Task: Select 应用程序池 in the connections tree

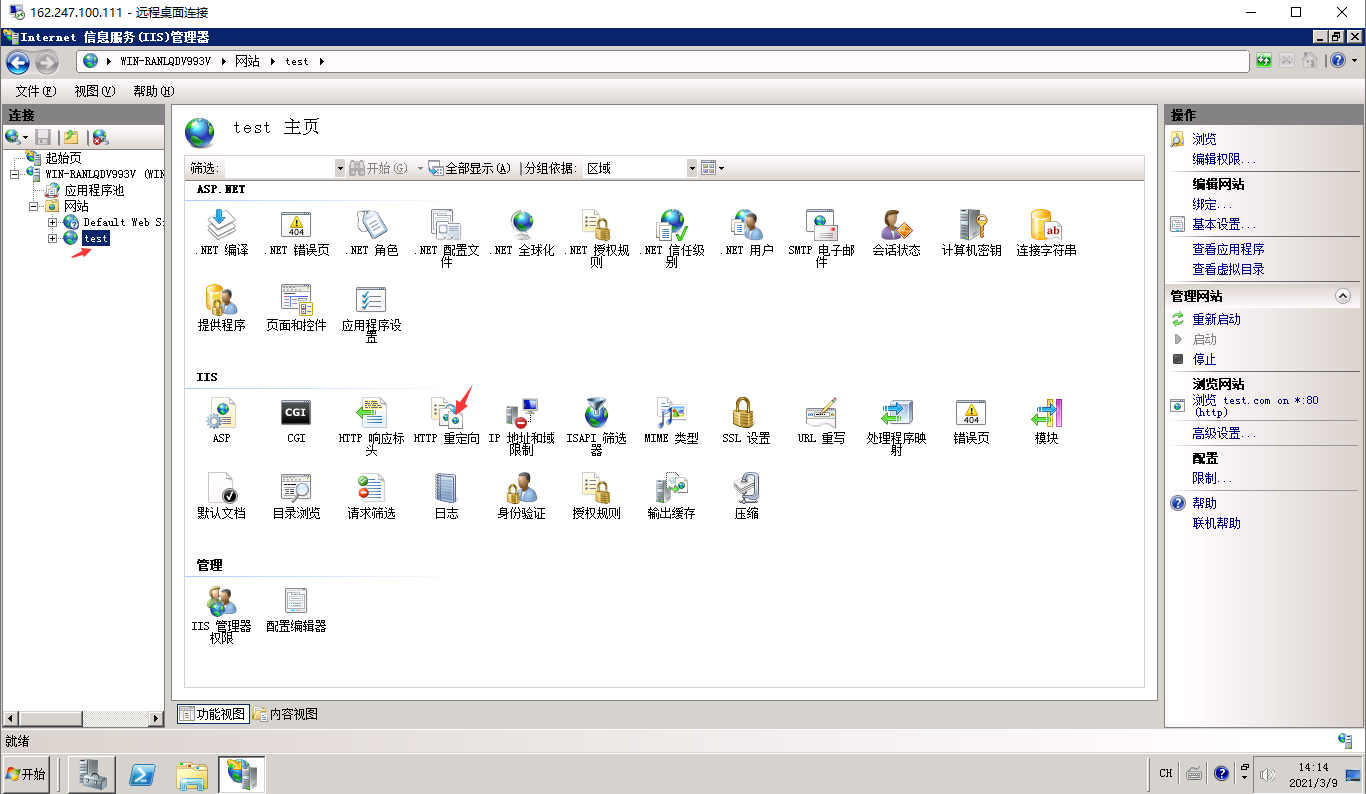Action: 94,190
